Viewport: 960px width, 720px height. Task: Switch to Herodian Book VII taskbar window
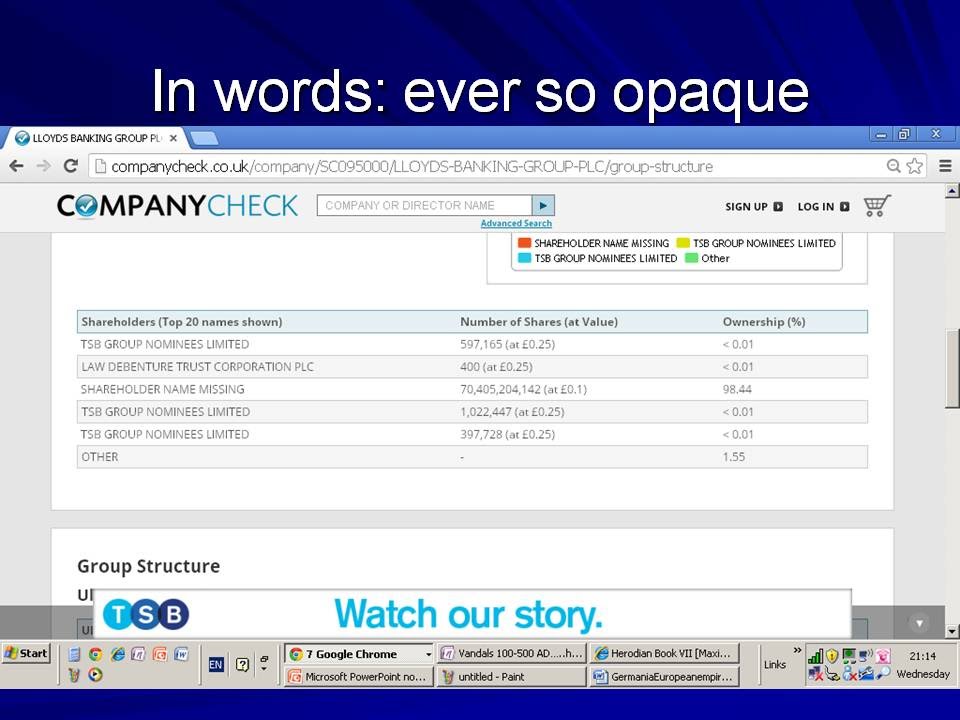click(664, 653)
